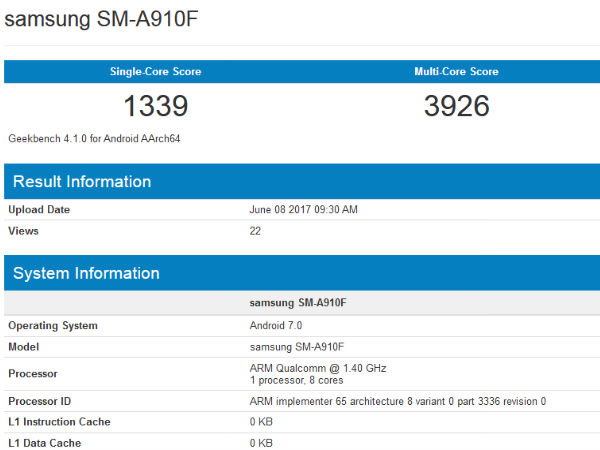600x450 pixels.
Task: Click the multi-core score value 3926
Action: tap(457, 106)
